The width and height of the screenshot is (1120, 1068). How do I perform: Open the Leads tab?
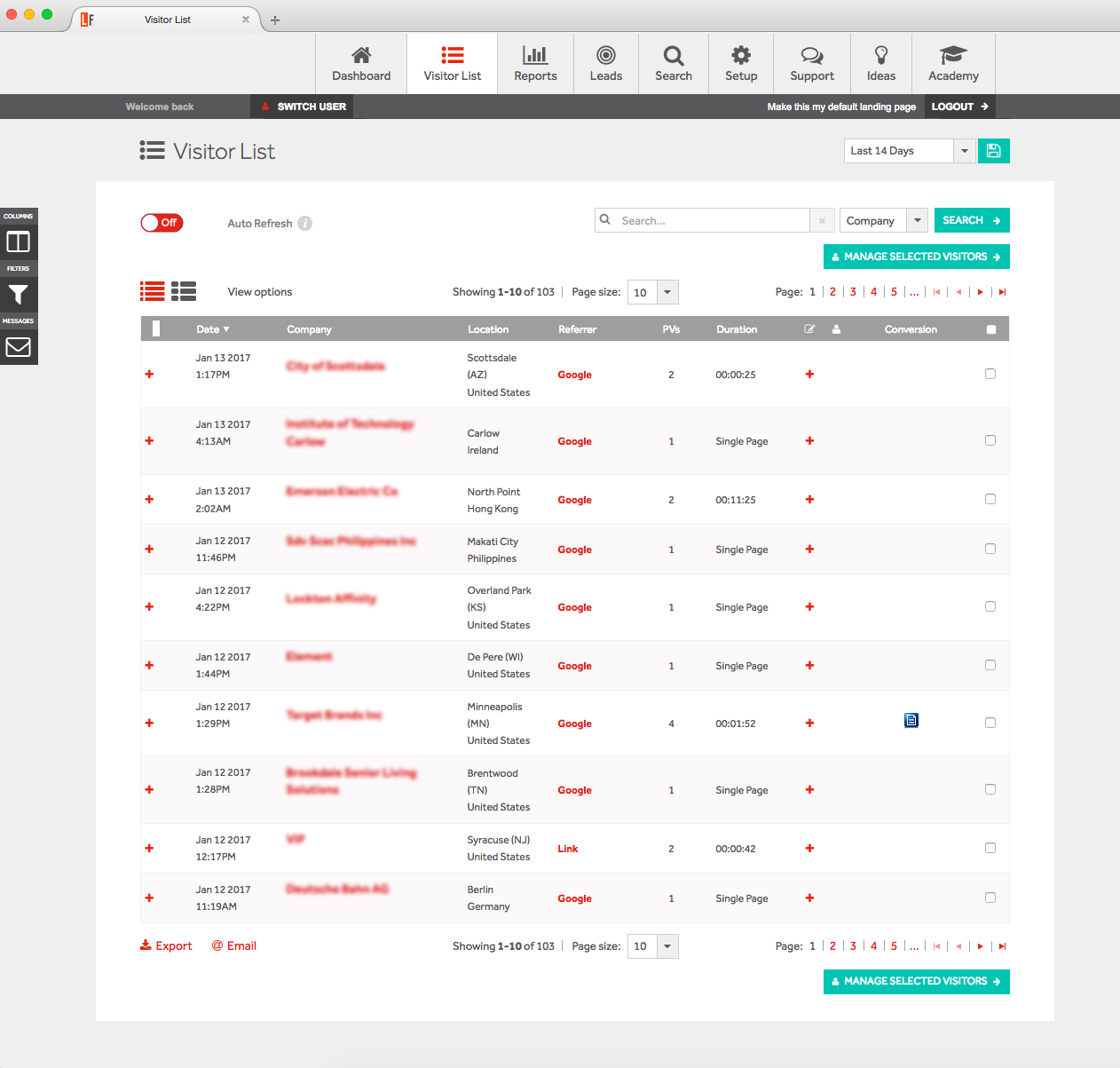[606, 64]
